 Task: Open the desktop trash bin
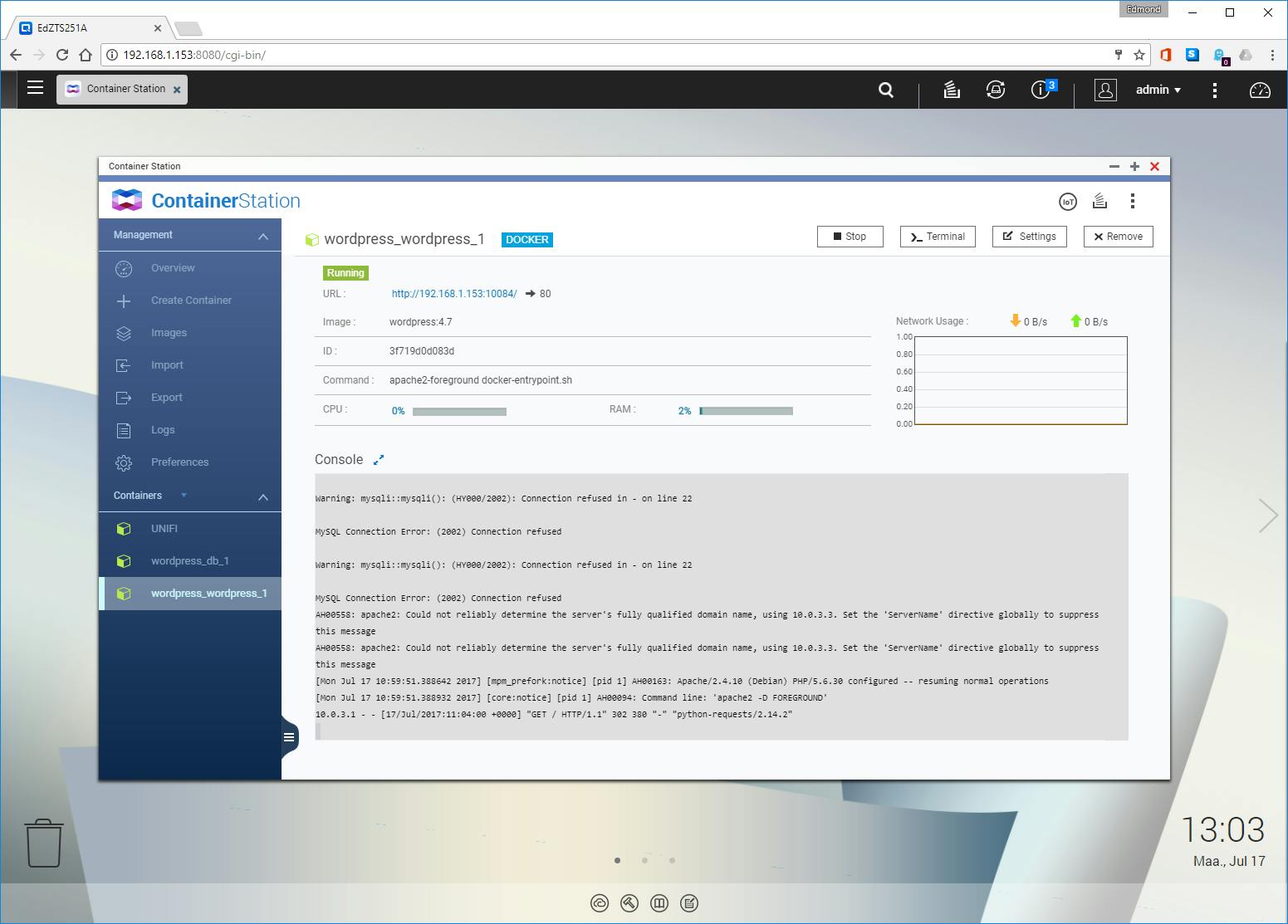[x=43, y=843]
